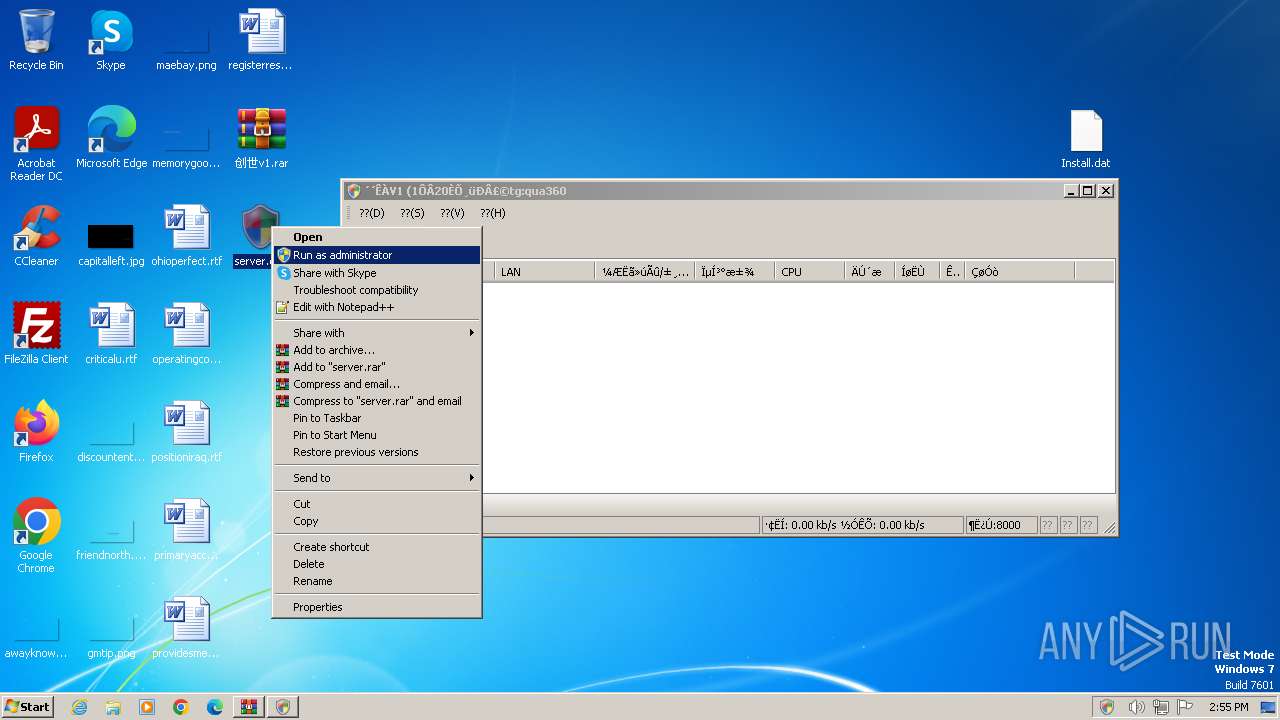
Task: Click volume icon in system tray
Action: (1136, 707)
